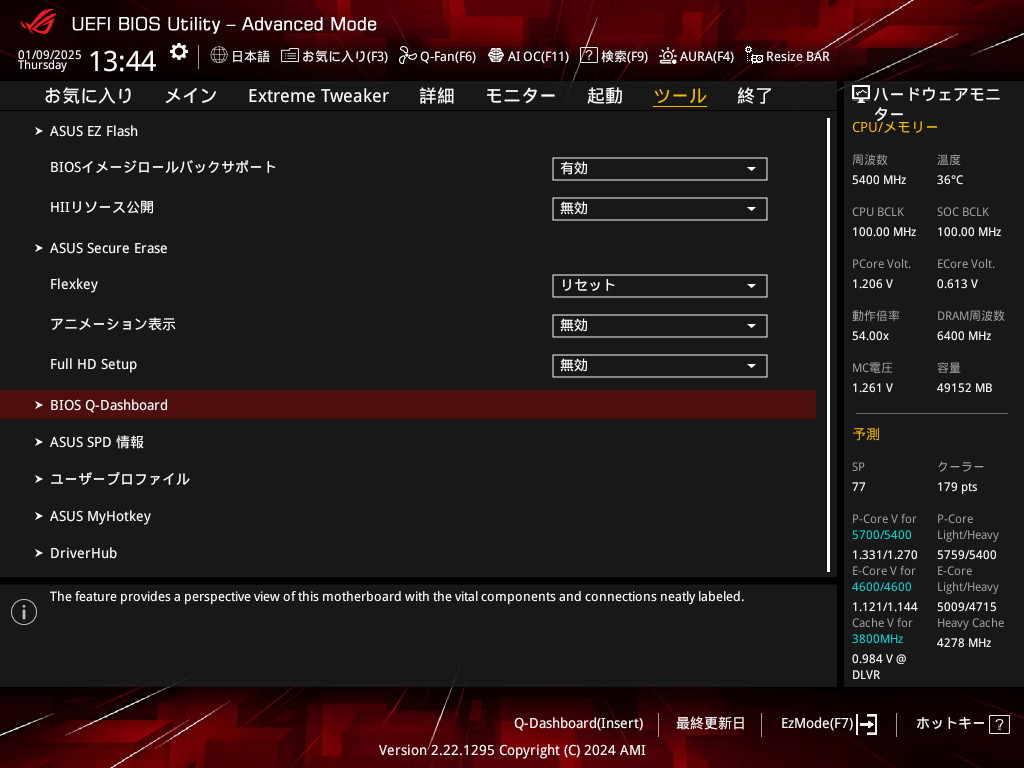Open BIOSイメージロールバックサポート dropdown
Image resolution: width=1024 pixels, height=768 pixels.
[x=659, y=169]
